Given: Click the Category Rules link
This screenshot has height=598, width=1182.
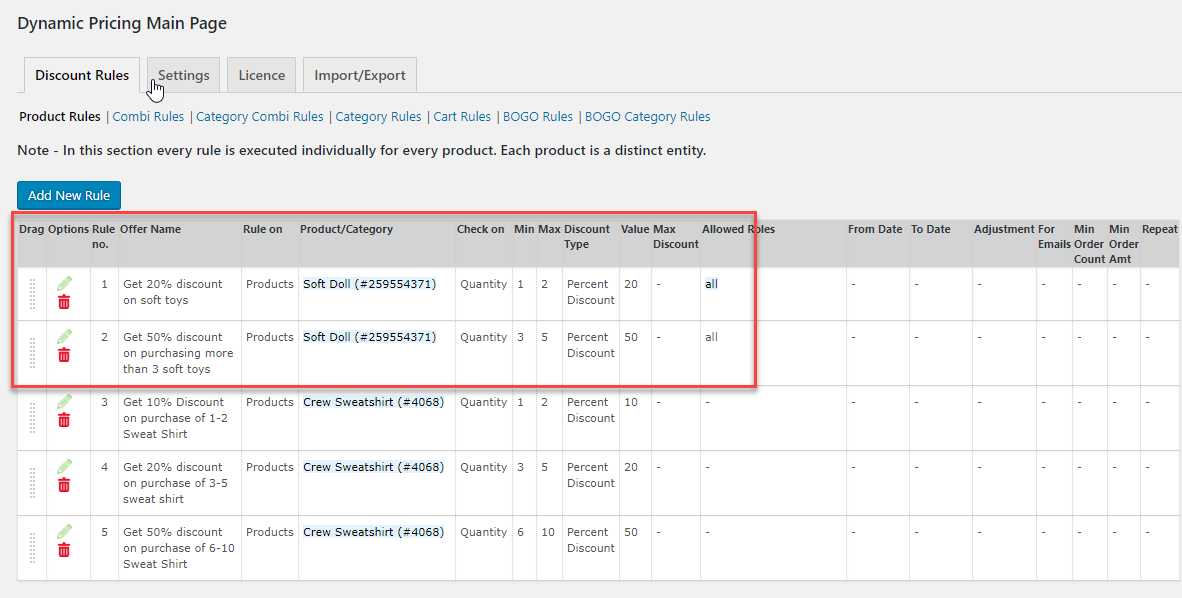Looking at the screenshot, I should pos(378,117).
